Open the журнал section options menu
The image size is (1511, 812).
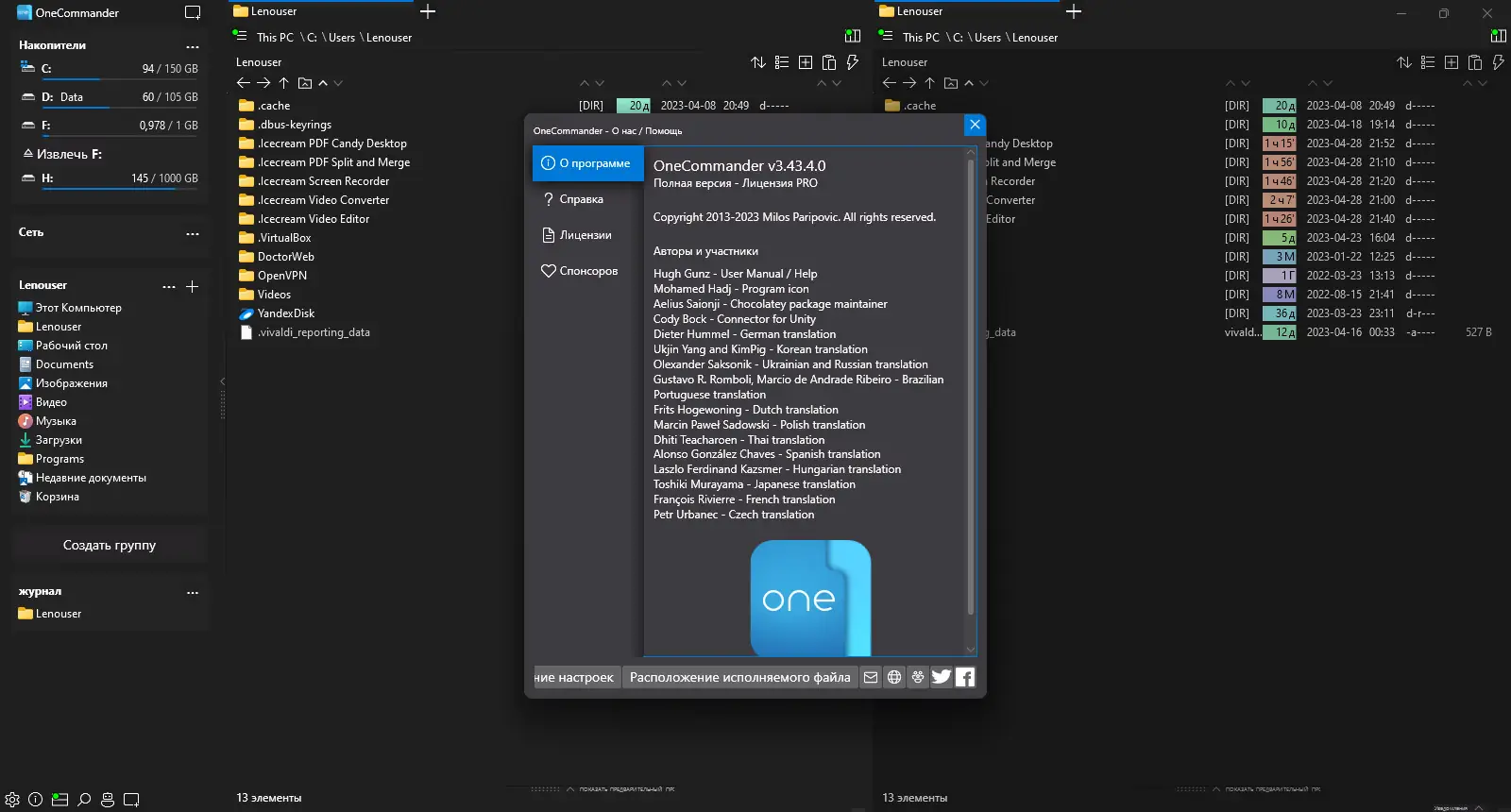(x=193, y=592)
